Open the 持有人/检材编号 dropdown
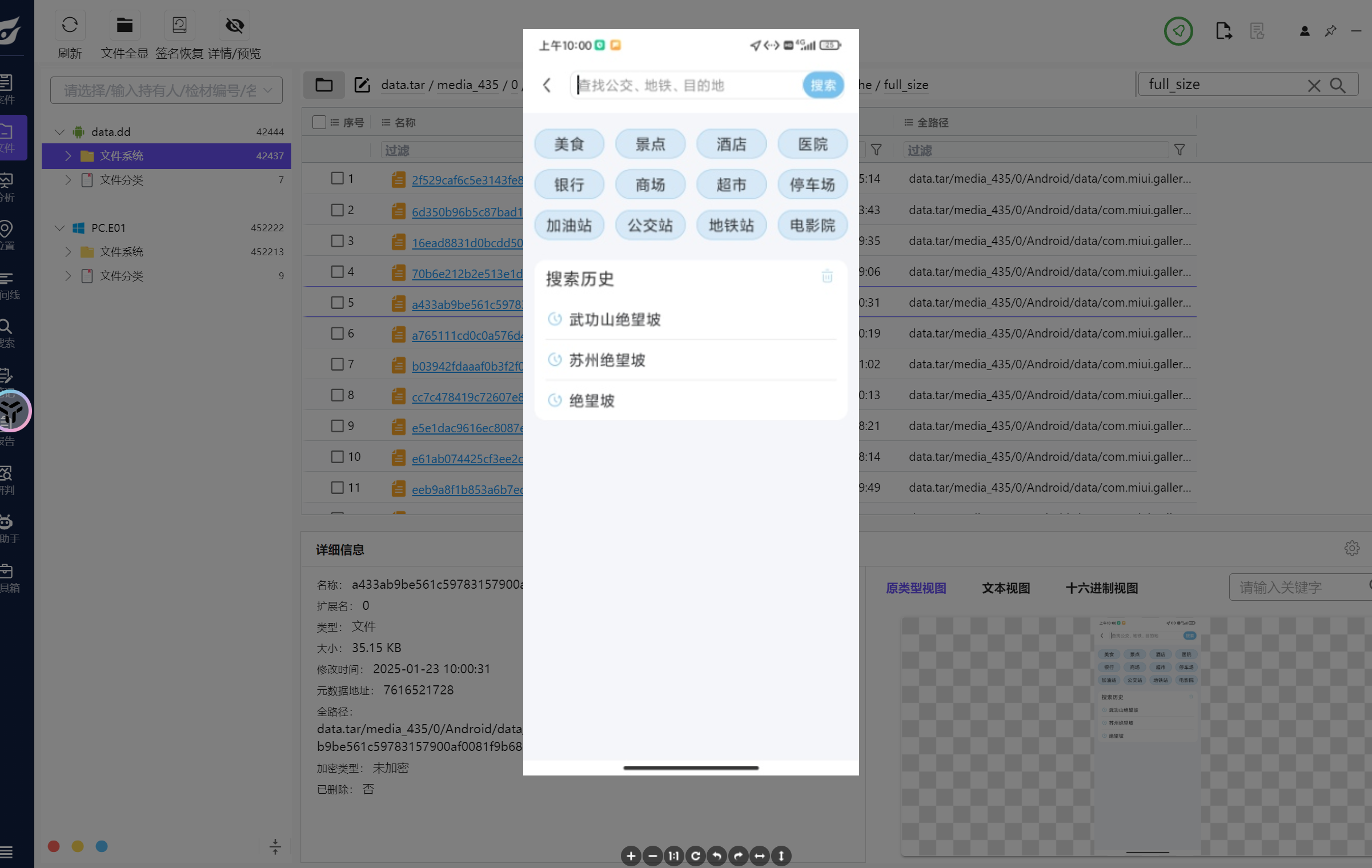Viewport: 1372px width, 868px height. pyautogui.click(x=166, y=90)
